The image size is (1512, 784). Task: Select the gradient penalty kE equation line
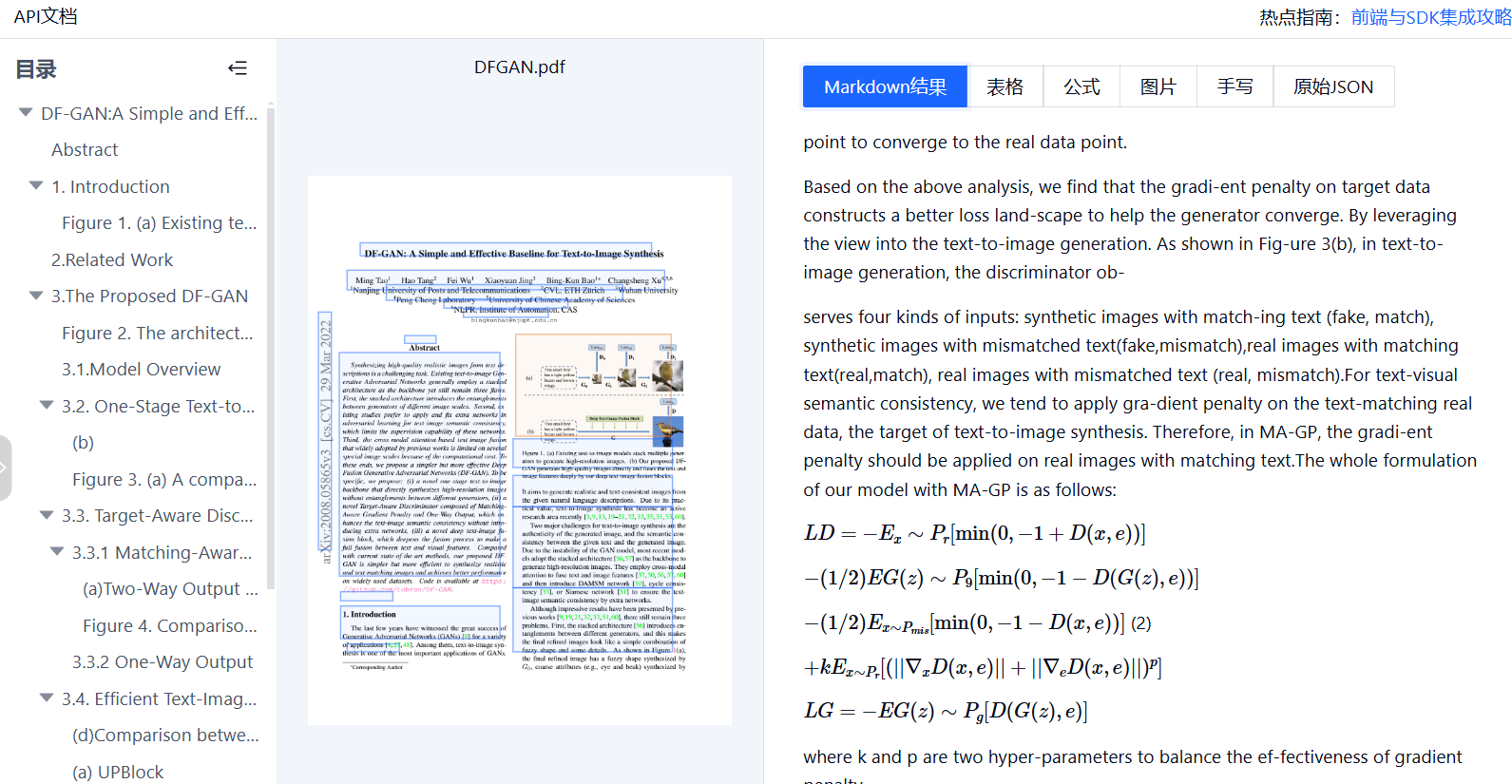click(x=983, y=667)
